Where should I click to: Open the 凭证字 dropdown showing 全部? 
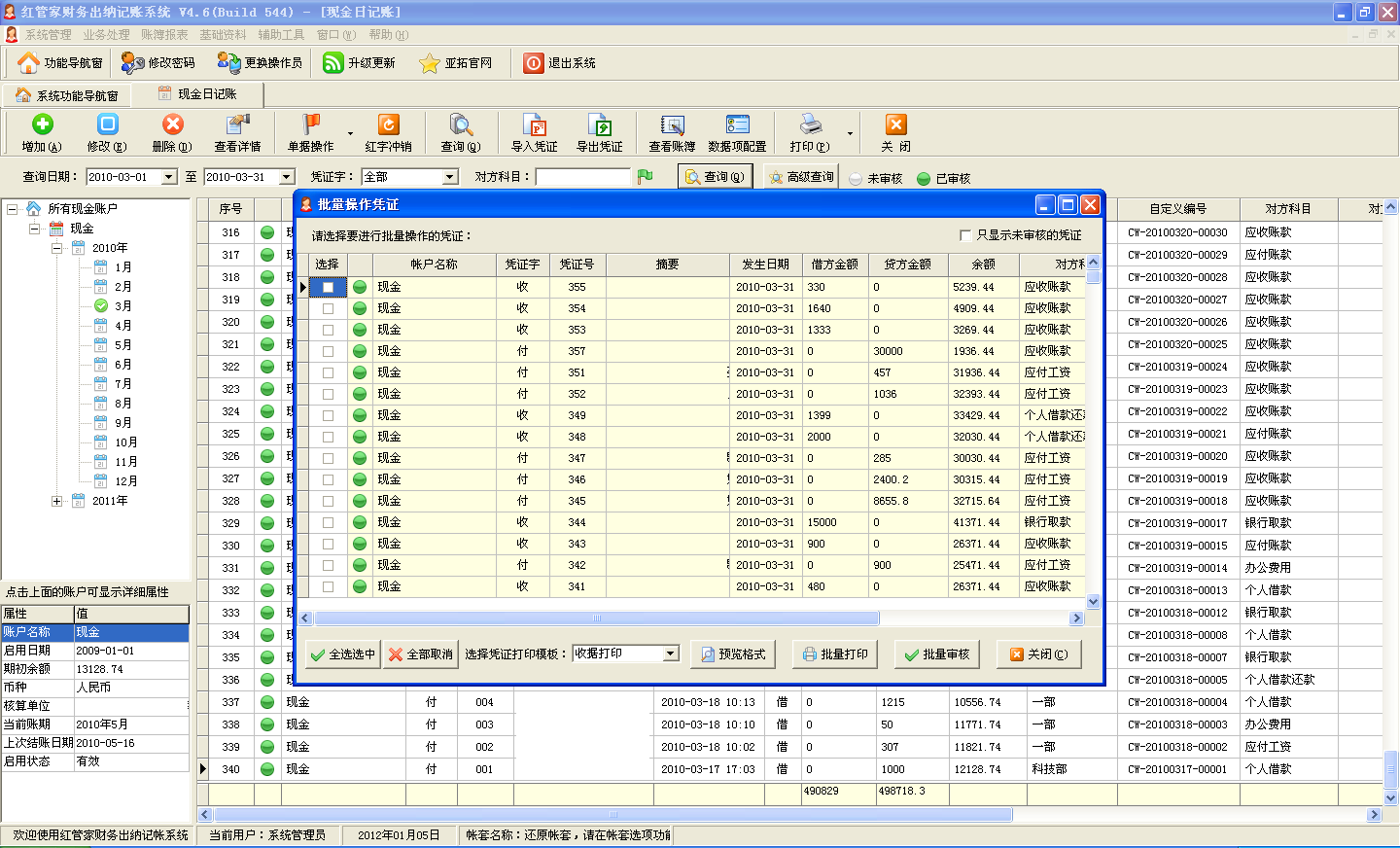(450, 177)
